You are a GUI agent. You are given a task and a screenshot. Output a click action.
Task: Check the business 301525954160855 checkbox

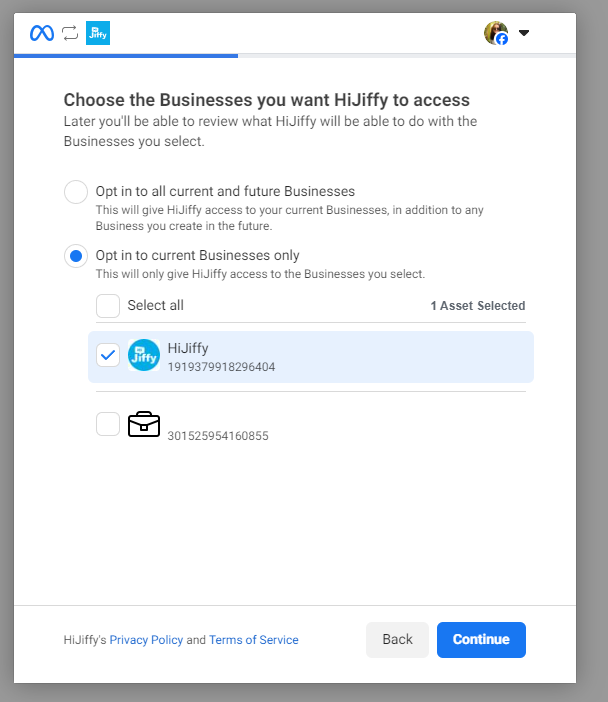(x=108, y=424)
